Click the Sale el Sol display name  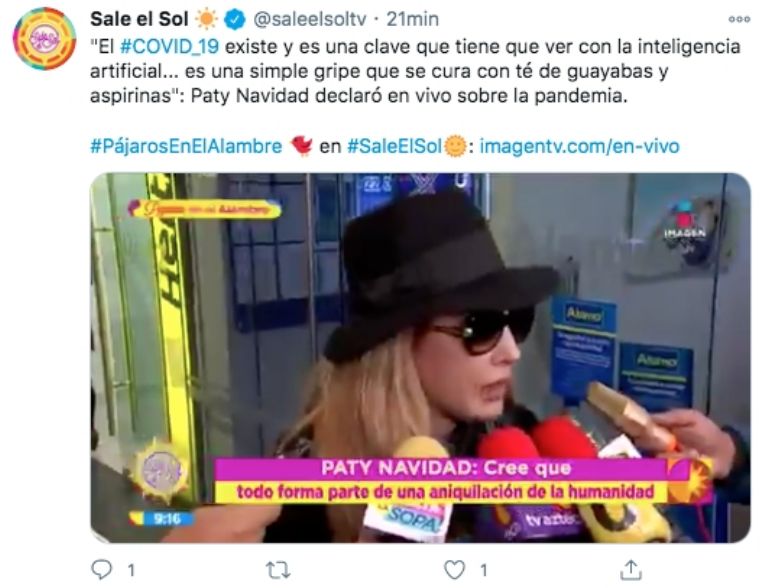[139, 19]
